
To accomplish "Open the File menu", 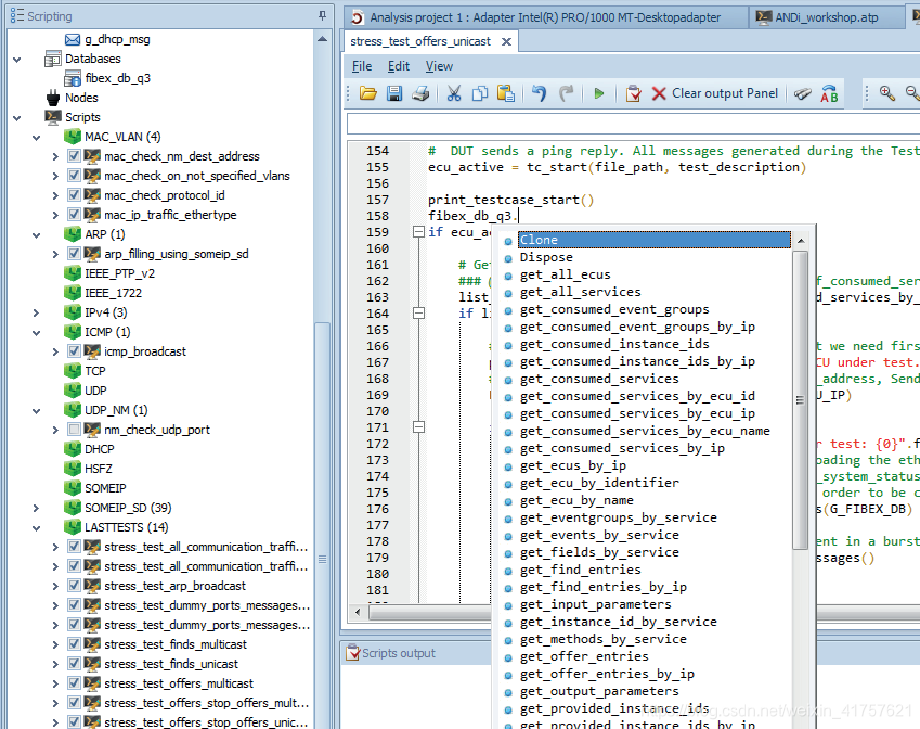I will [362, 66].
